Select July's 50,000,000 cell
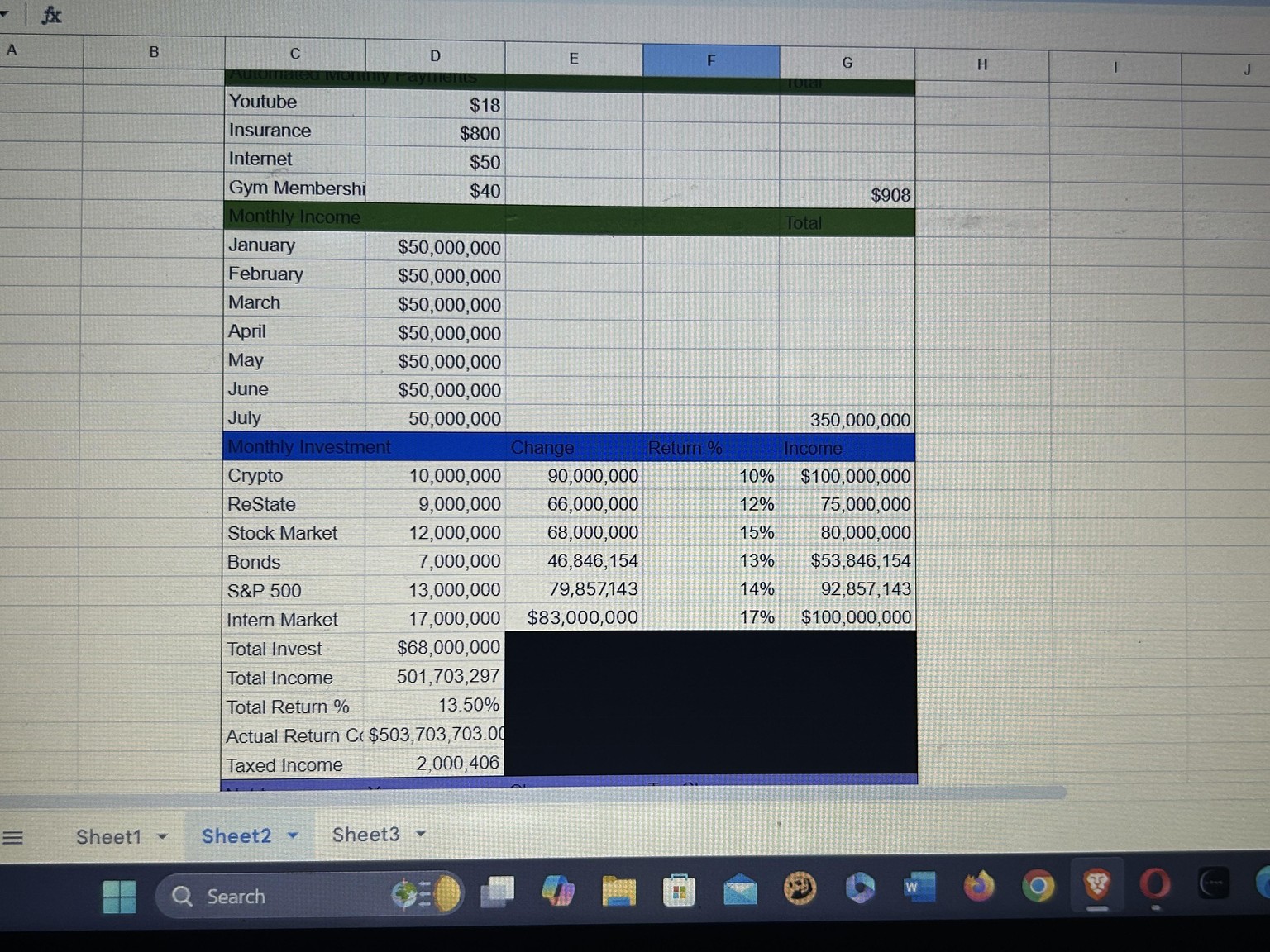 [x=436, y=418]
